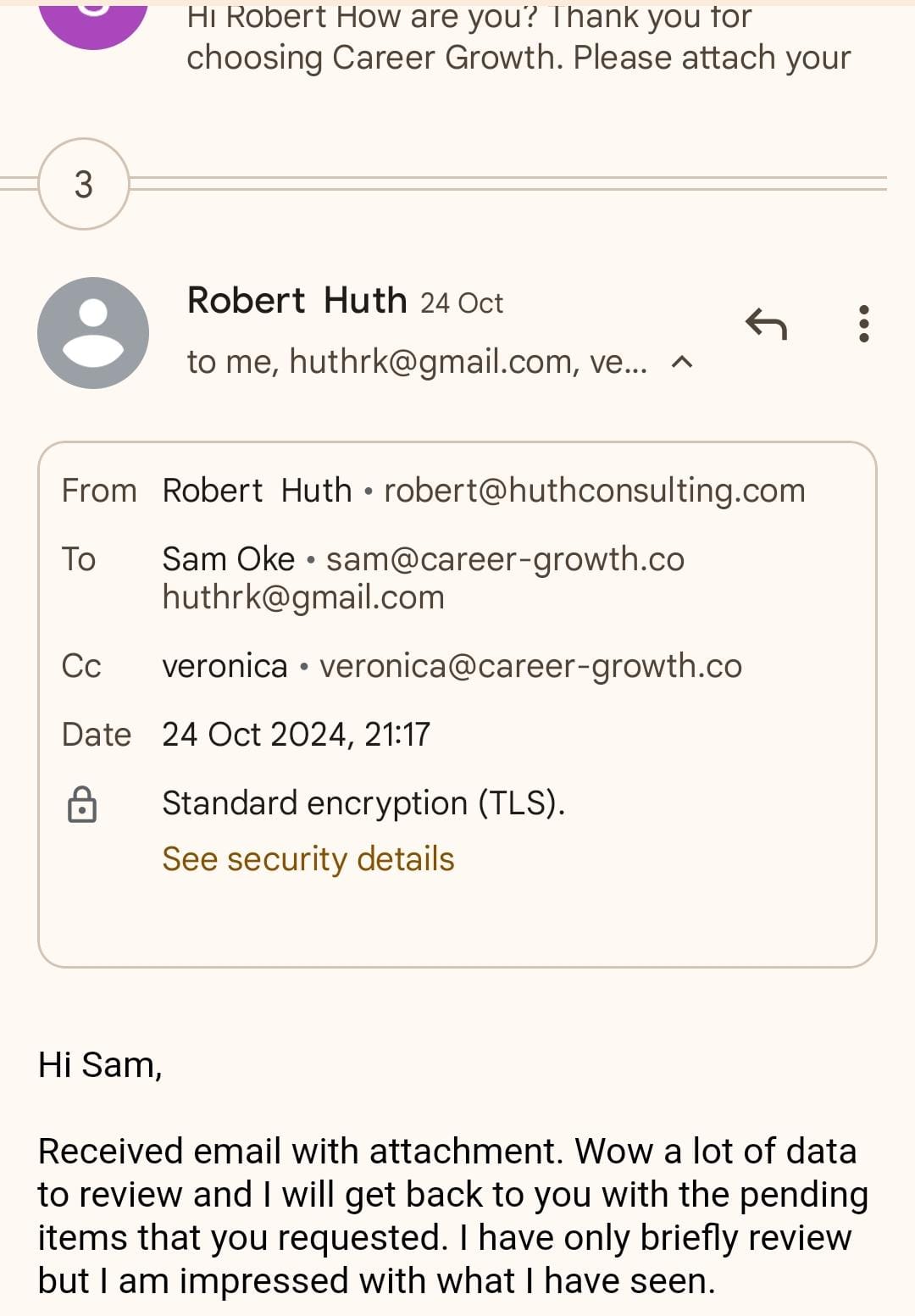Tap the huthrk@gmail.com recipient address
The width and height of the screenshot is (915, 1316).
click(x=303, y=597)
